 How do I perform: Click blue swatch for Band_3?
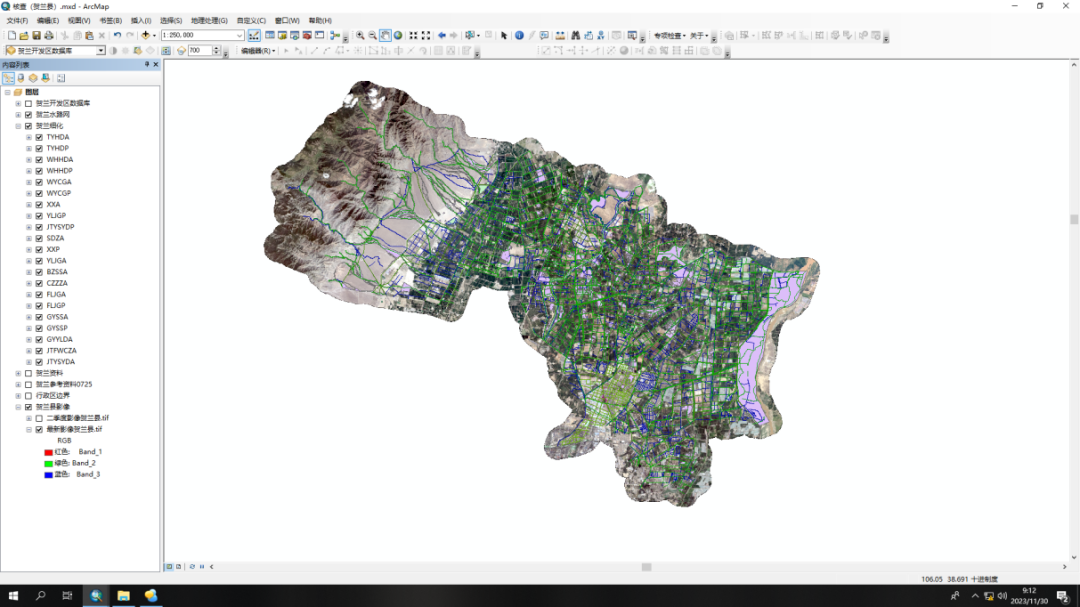tap(48, 475)
